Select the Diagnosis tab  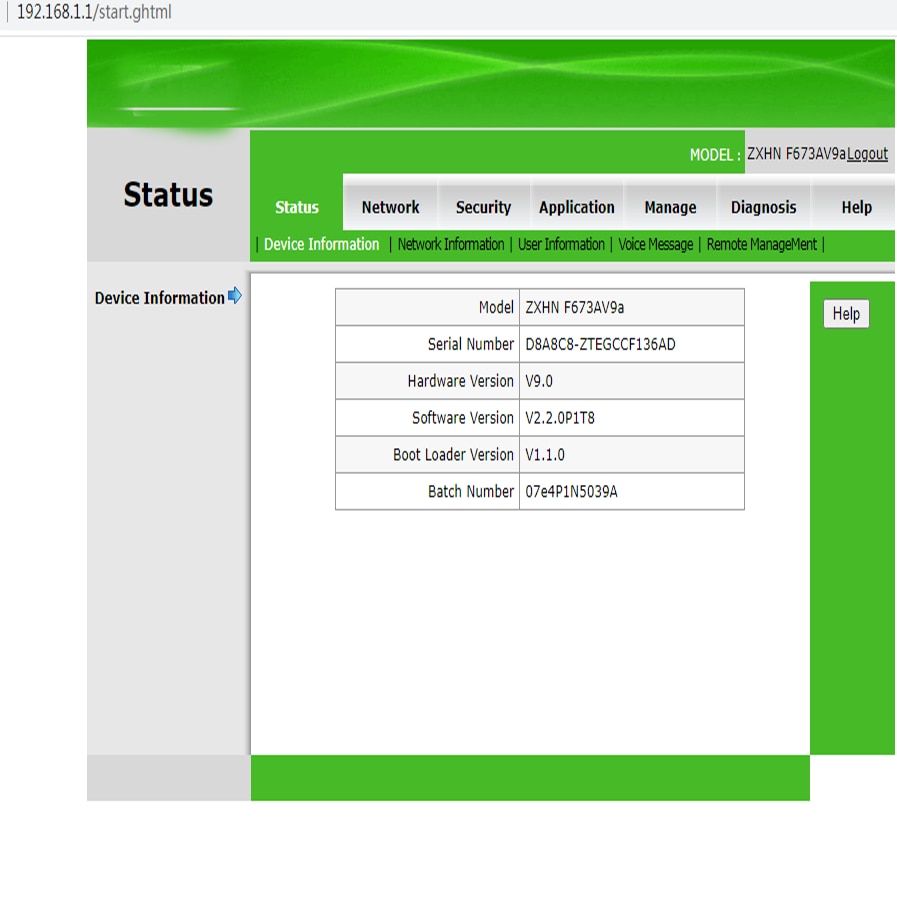pos(763,207)
